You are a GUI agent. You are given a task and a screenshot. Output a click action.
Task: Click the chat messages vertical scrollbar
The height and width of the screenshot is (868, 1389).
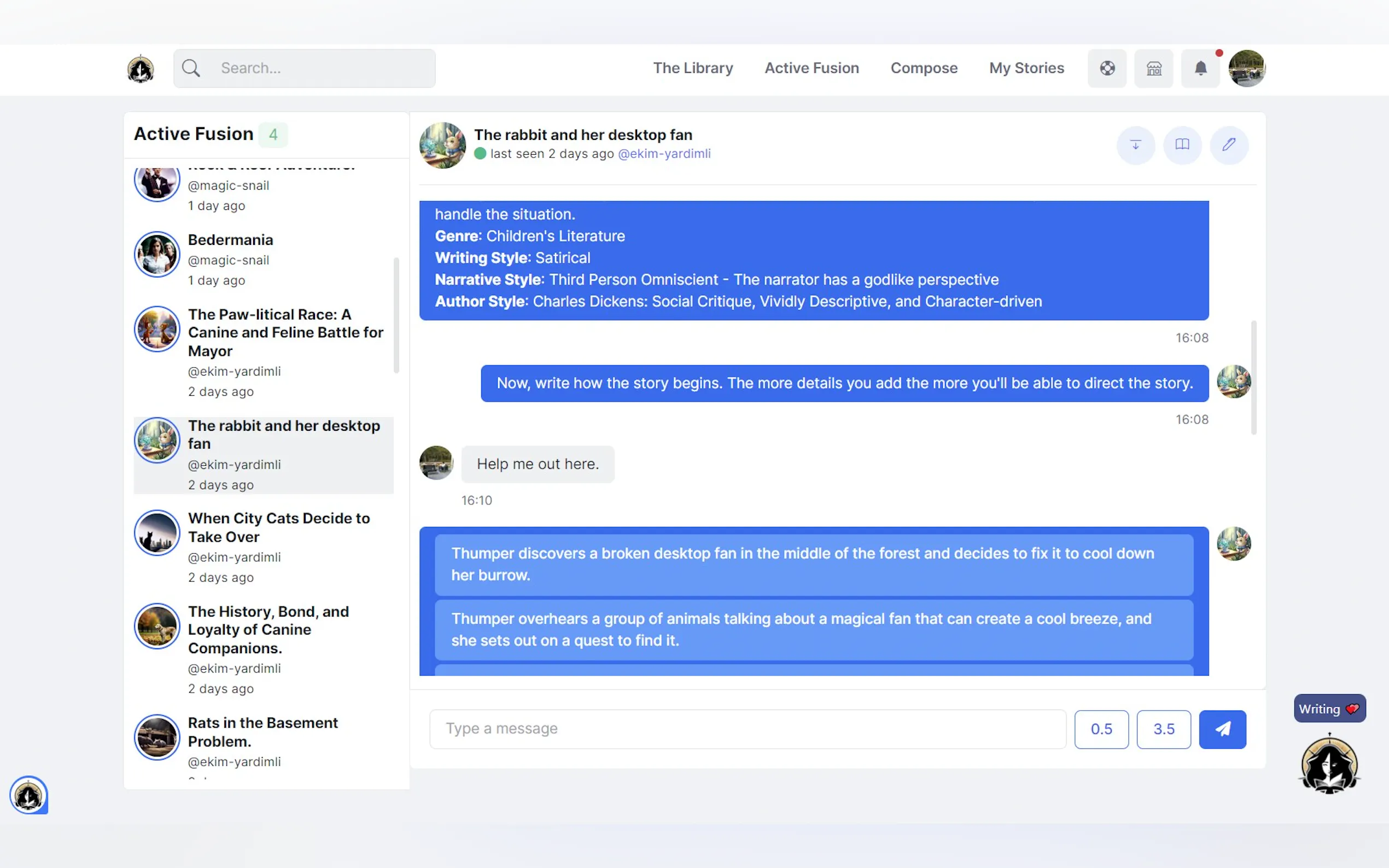(x=1253, y=377)
